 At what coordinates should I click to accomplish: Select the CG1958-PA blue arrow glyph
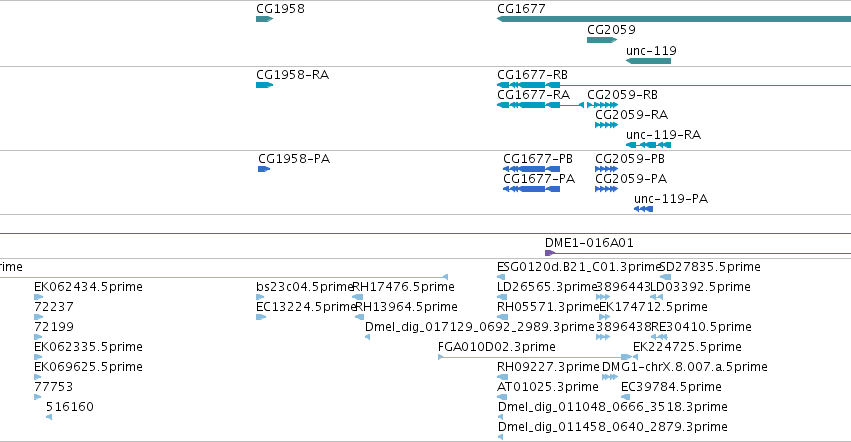pos(264,169)
